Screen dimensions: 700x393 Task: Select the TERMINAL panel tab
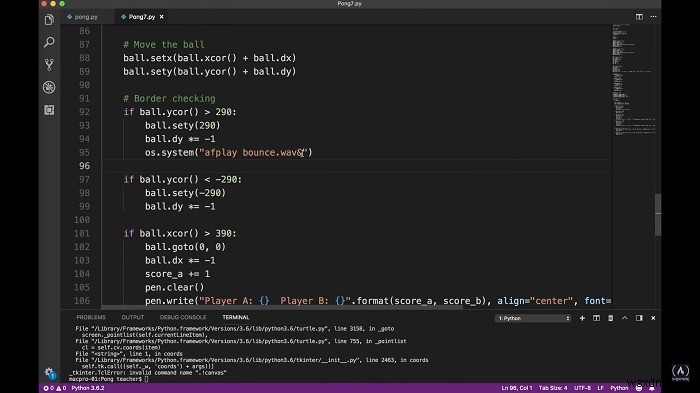(x=236, y=317)
